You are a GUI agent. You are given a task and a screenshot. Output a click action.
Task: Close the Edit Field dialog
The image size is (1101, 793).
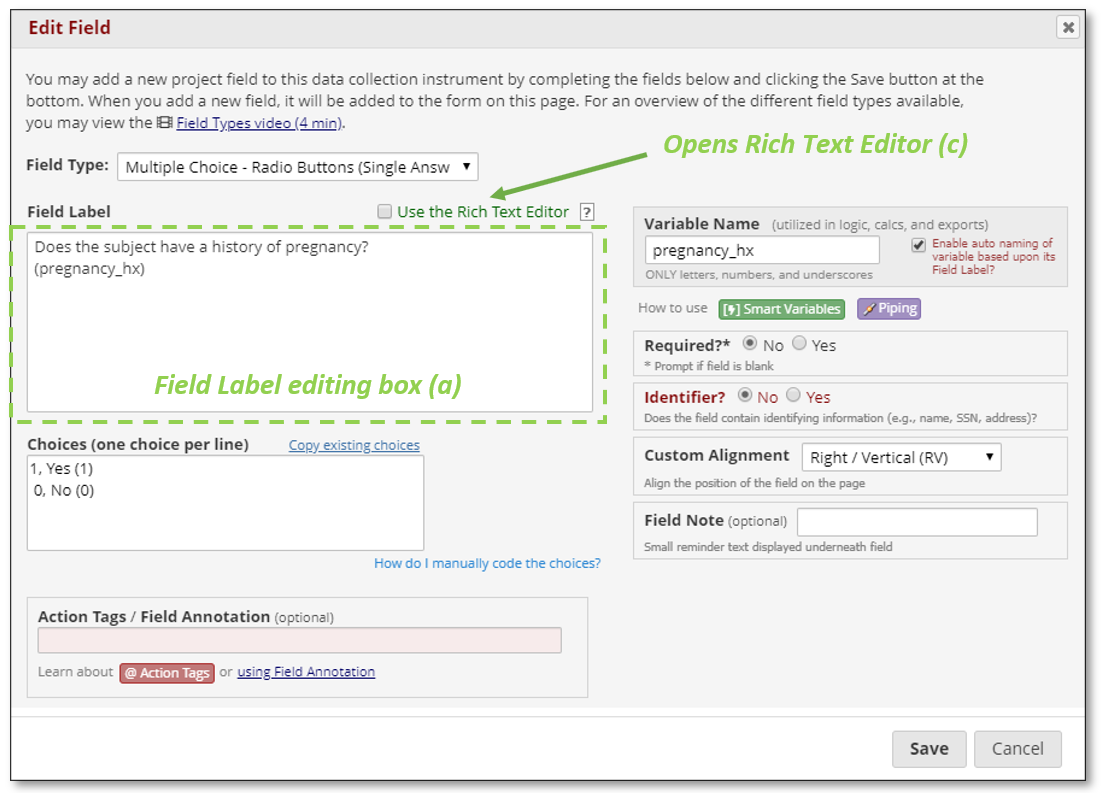[x=1068, y=28]
